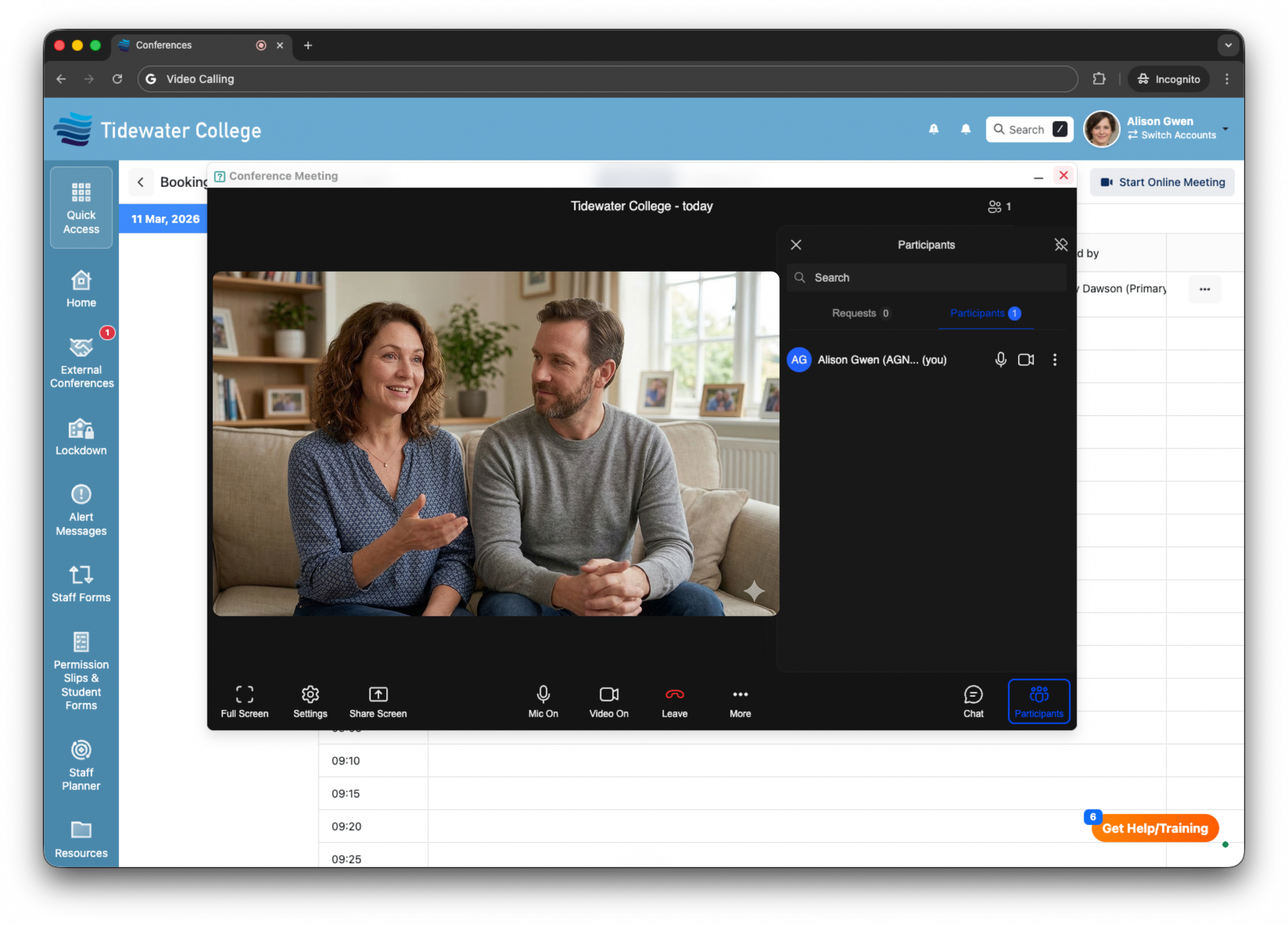Click the Get Help/Training button
The image size is (1288, 925).
tap(1155, 828)
